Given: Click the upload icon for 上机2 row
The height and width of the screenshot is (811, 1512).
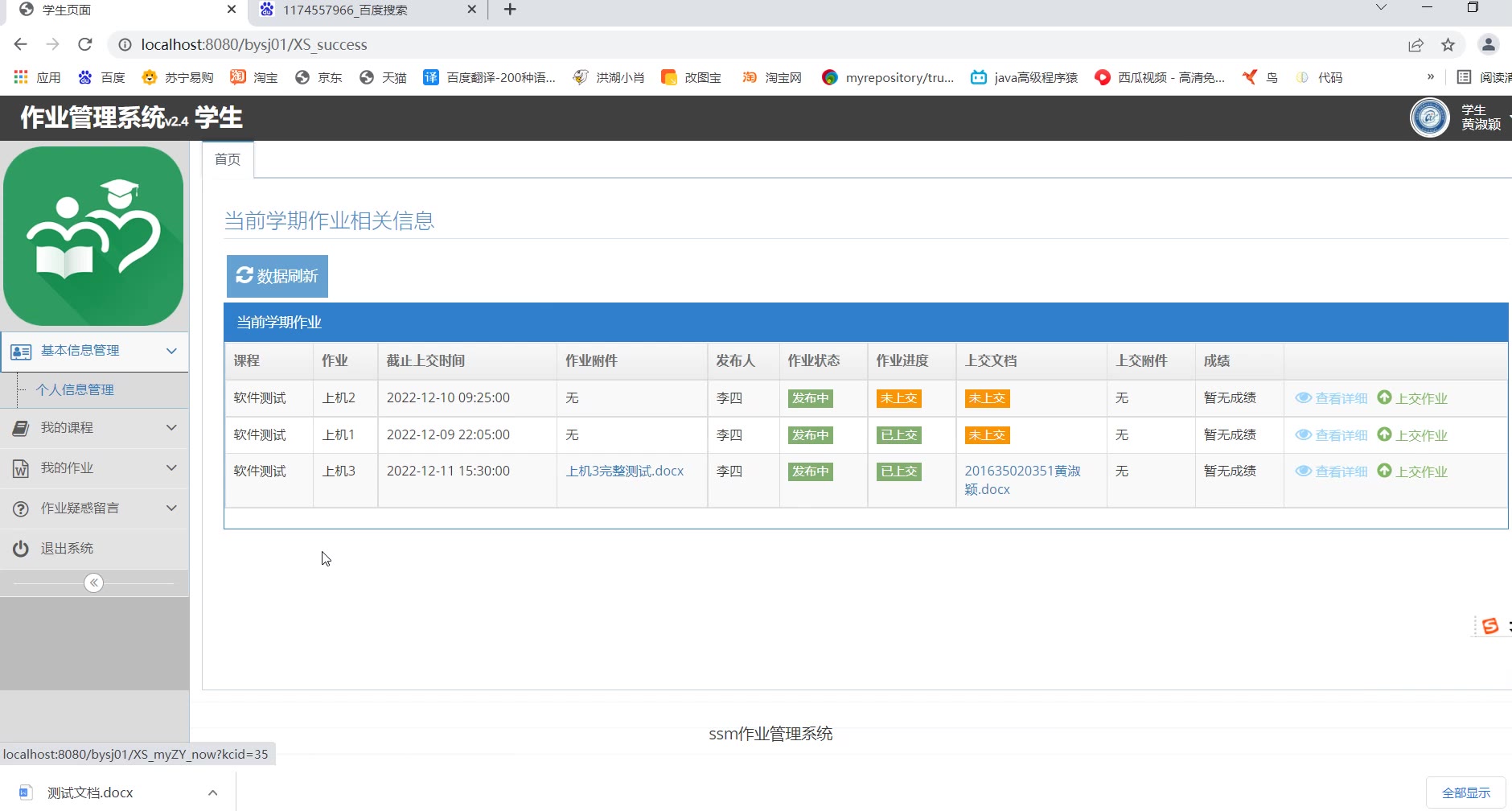Looking at the screenshot, I should point(1384,397).
